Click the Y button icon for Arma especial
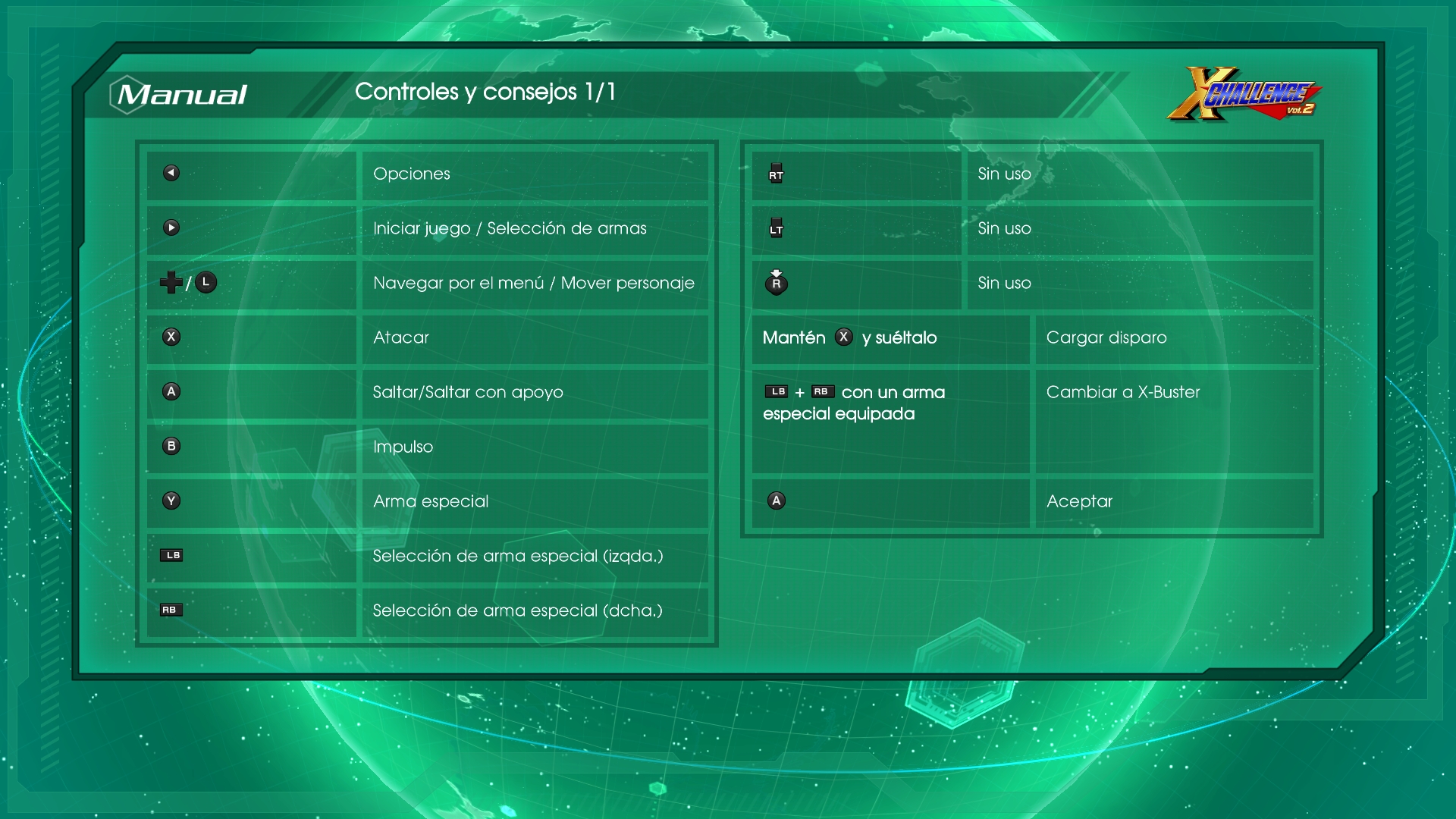Screen dimensions: 1456x819 (x=171, y=500)
